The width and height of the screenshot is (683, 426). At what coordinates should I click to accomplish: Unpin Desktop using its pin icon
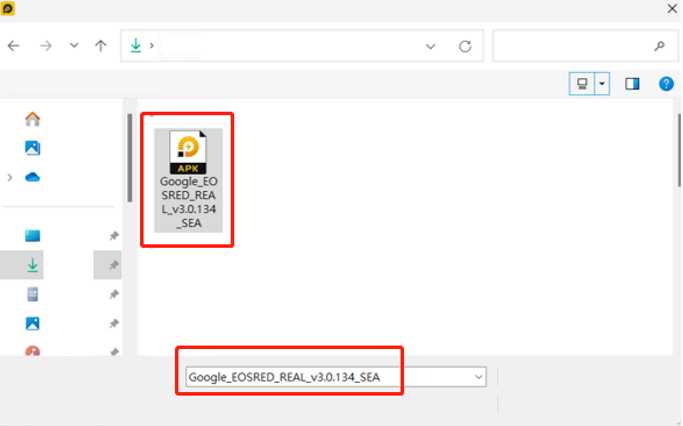tap(114, 236)
